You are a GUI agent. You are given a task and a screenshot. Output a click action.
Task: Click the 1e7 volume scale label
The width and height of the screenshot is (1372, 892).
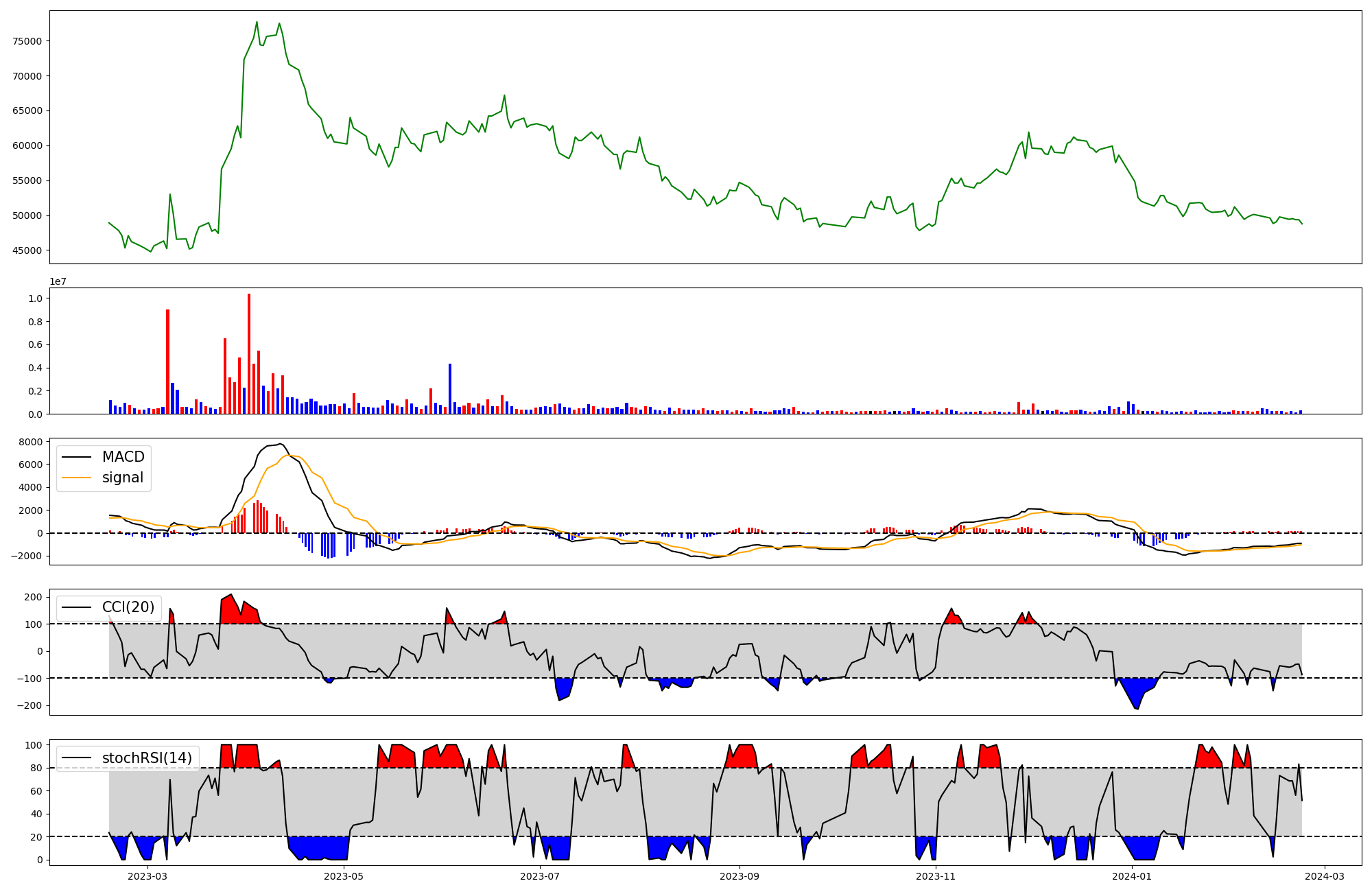click(58, 281)
